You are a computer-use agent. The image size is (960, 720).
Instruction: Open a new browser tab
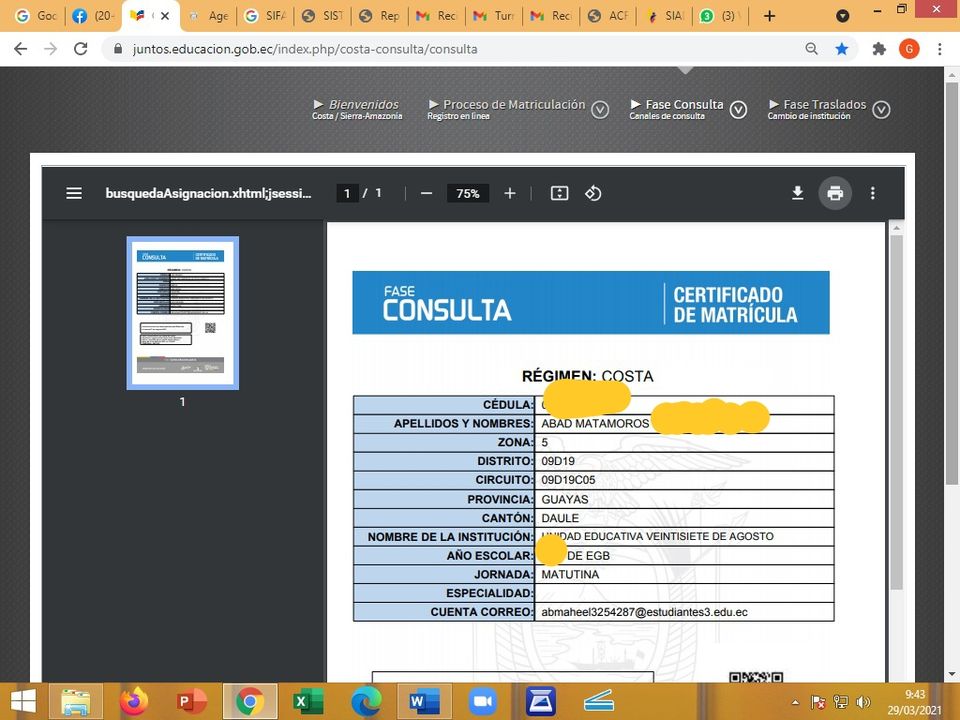coord(769,16)
